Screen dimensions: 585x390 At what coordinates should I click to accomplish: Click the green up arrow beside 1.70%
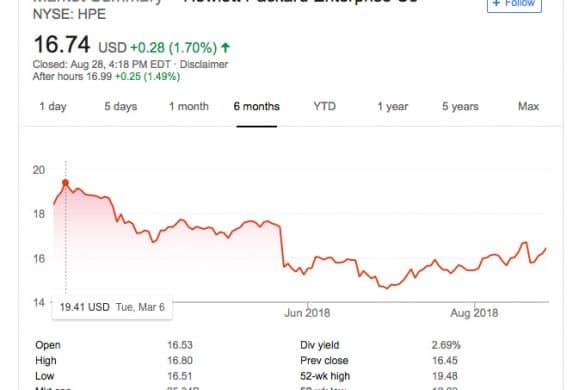[225, 47]
